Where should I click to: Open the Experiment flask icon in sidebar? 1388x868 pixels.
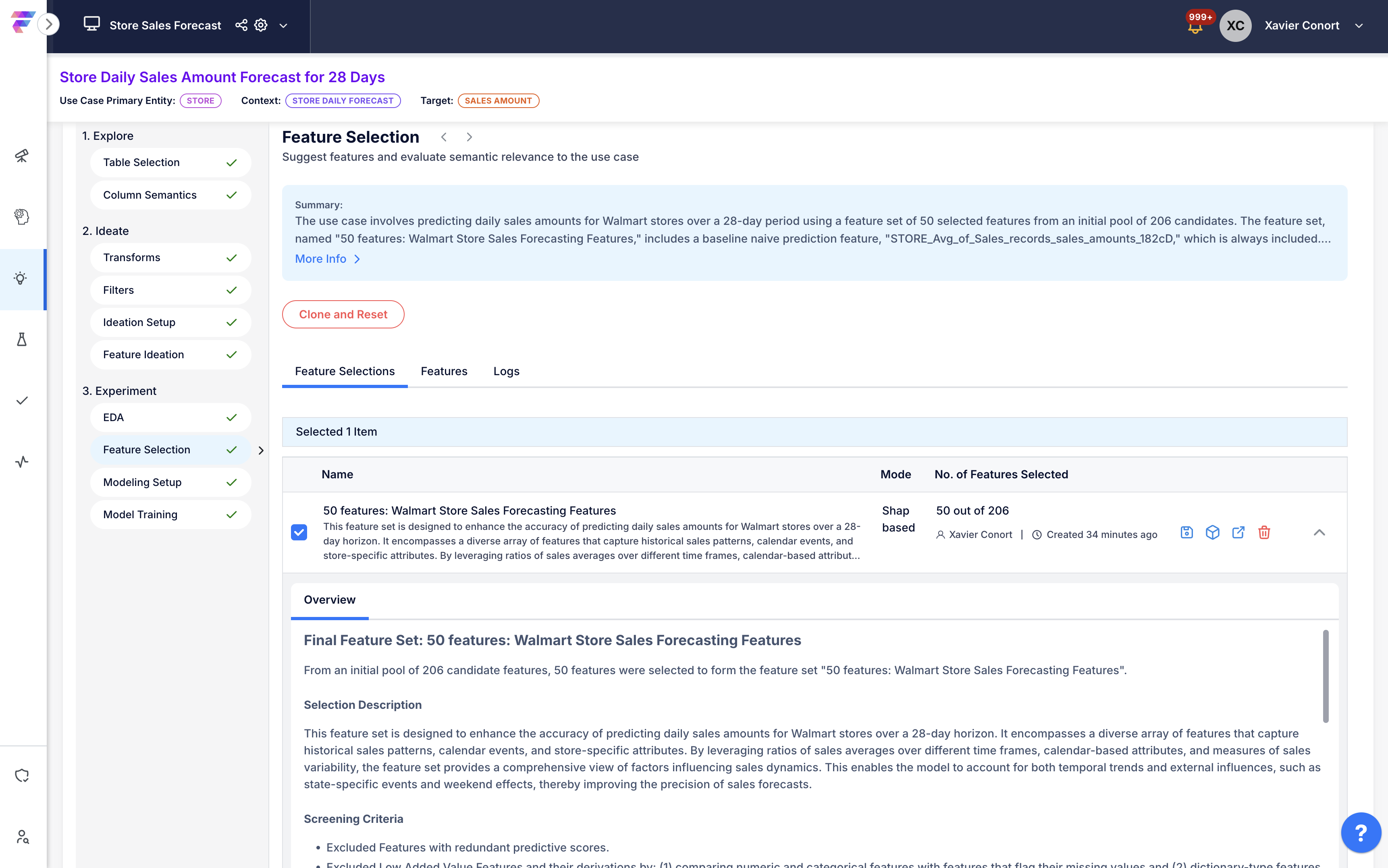pyautogui.click(x=22, y=339)
